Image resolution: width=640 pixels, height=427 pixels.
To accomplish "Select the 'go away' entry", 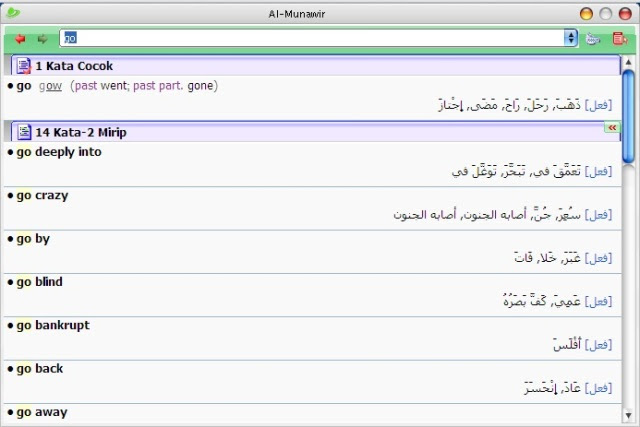I will tap(42, 412).
